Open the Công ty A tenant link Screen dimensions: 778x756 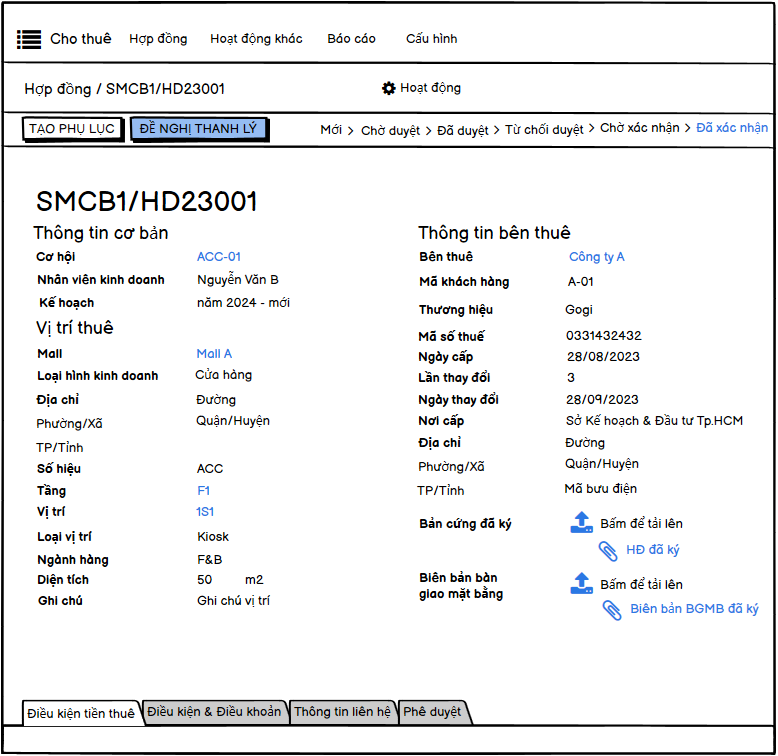[596, 257]
